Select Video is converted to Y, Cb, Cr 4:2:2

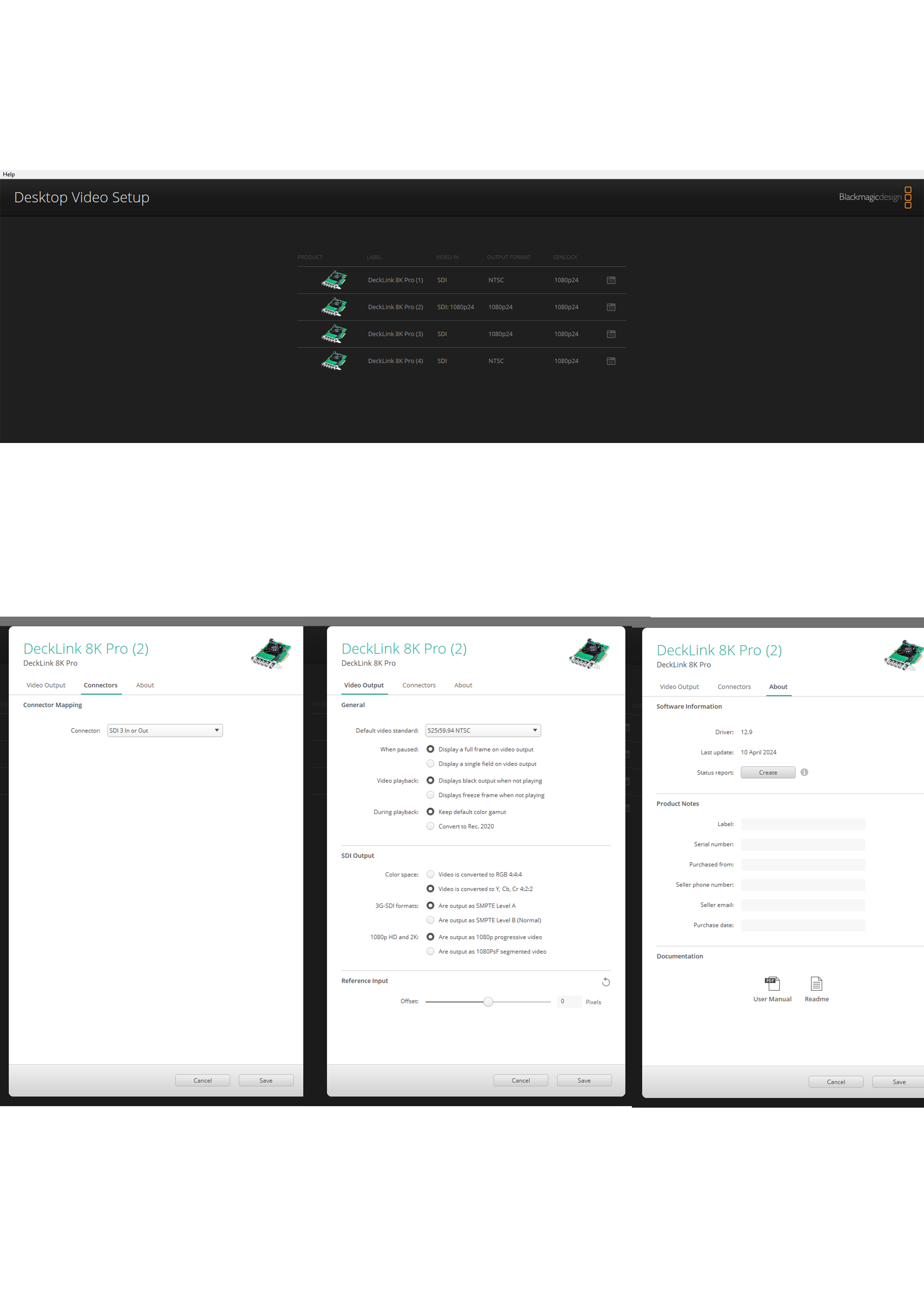pyautogui.click(x=430, y=889)
